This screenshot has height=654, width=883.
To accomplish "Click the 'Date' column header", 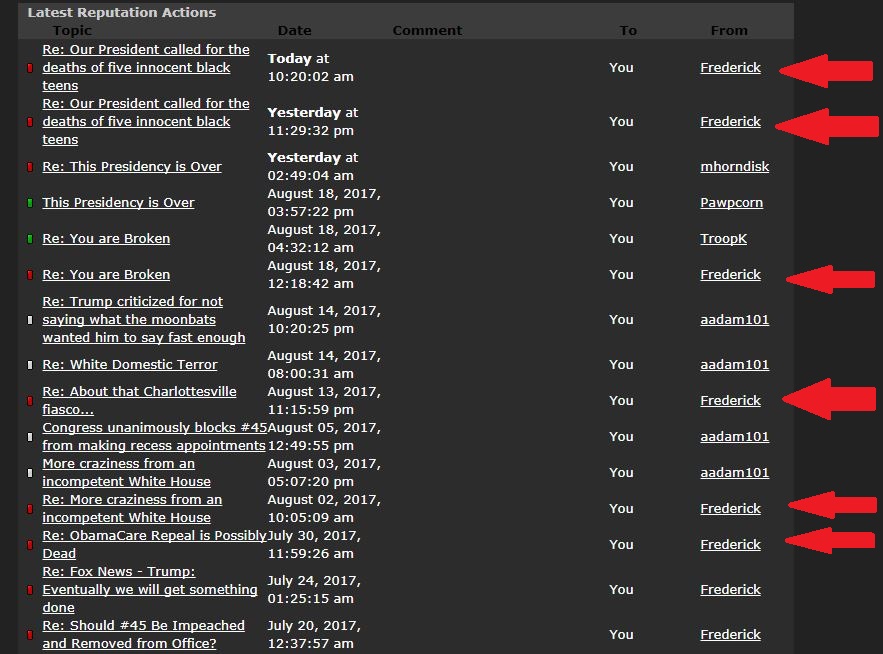I will pyautogui.click(x=295, y=31).
